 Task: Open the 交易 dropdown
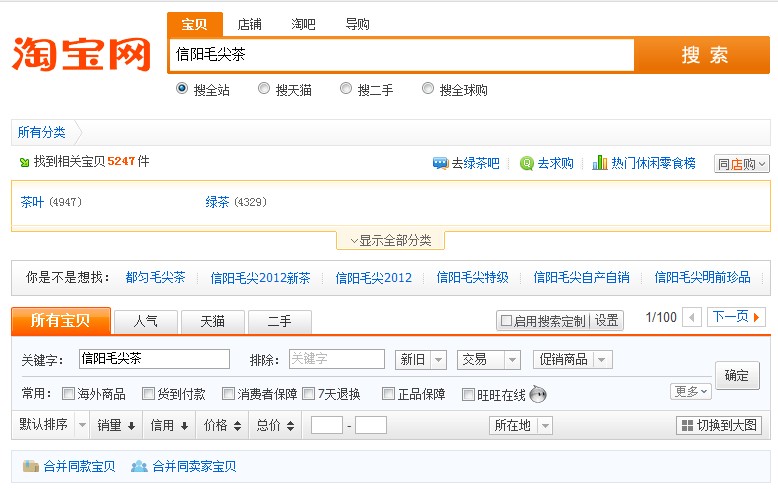point(489,360)
